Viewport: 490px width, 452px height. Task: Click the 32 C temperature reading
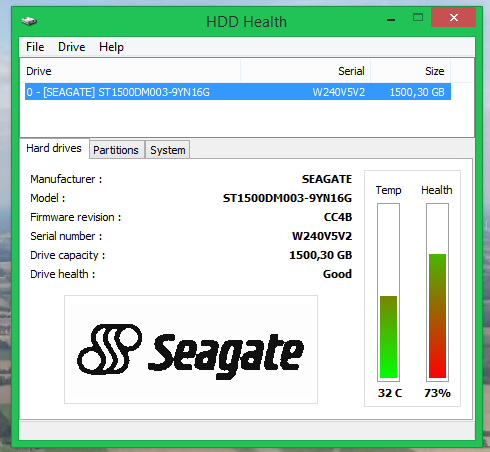[390, 393]
